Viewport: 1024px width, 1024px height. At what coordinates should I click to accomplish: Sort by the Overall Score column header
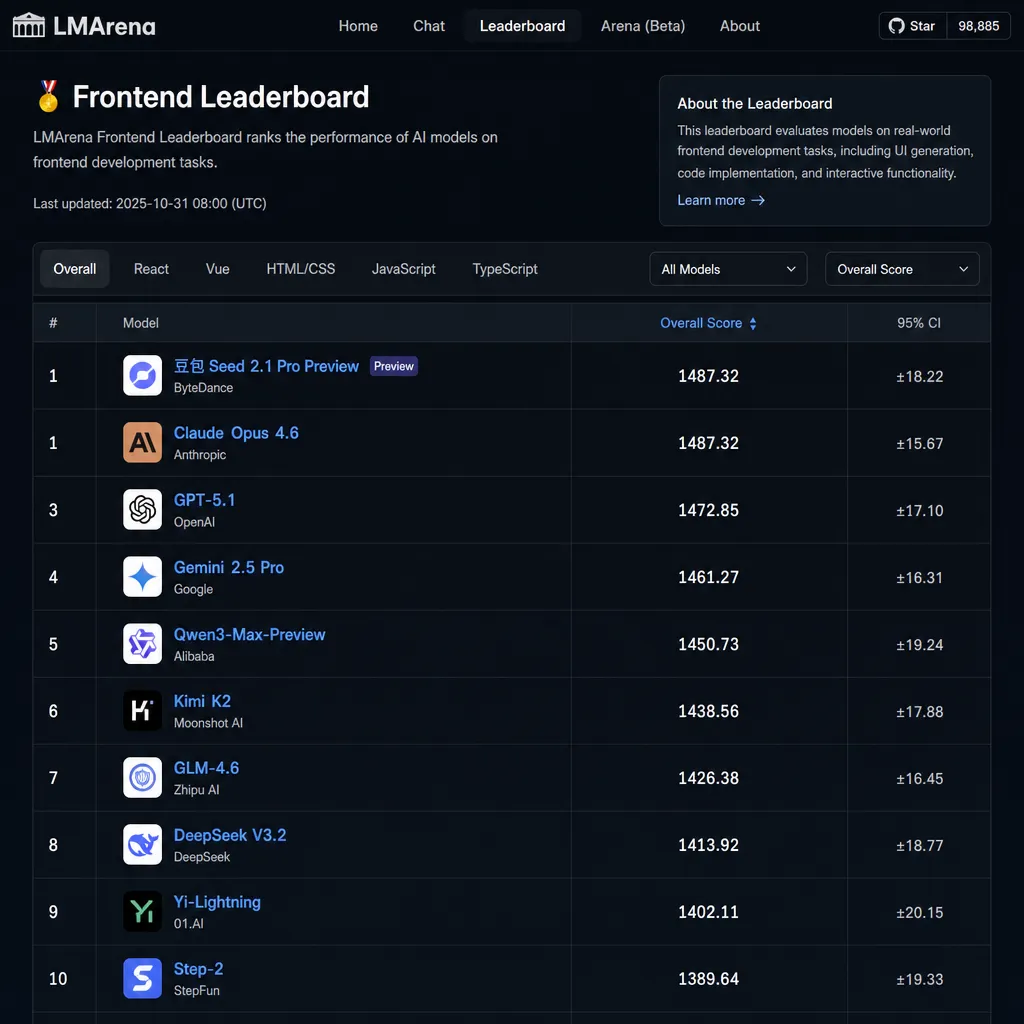point(709,323)
